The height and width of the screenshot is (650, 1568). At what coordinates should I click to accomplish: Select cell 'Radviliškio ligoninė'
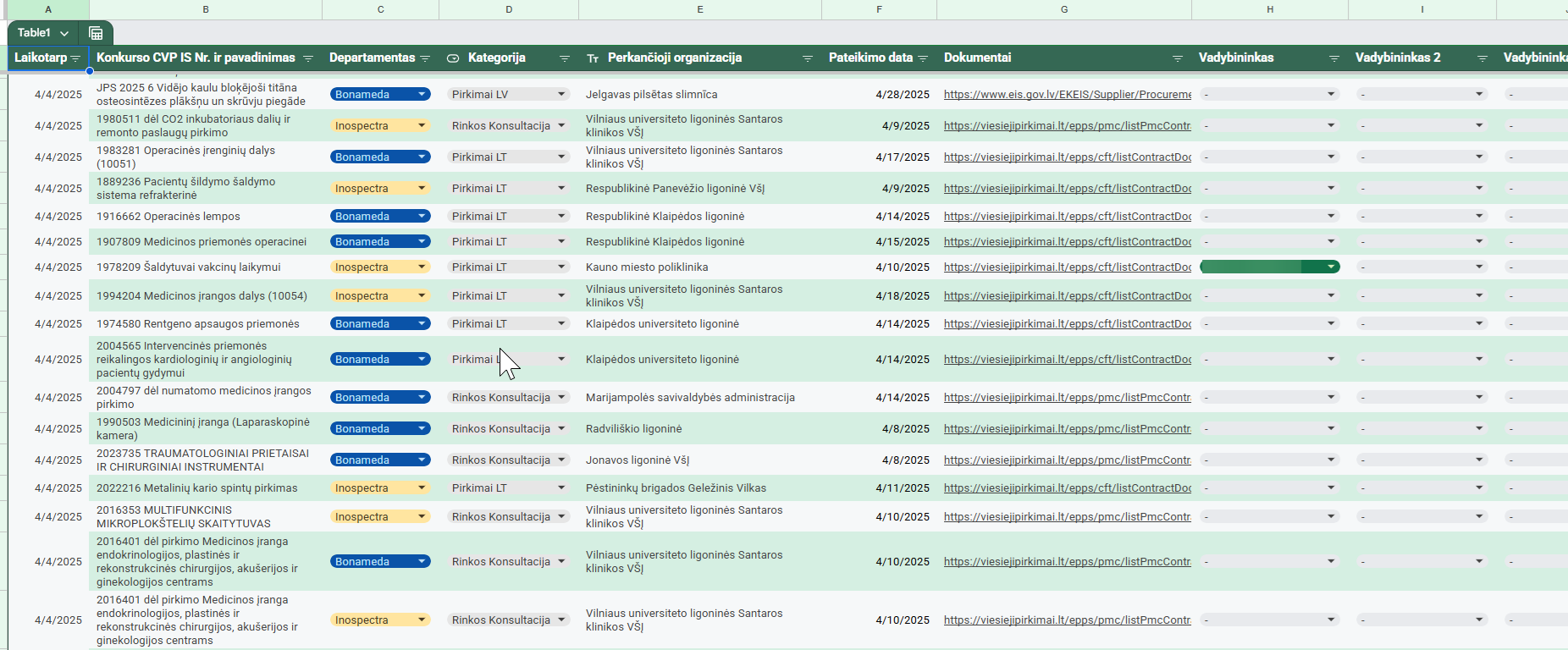point(700,428)
